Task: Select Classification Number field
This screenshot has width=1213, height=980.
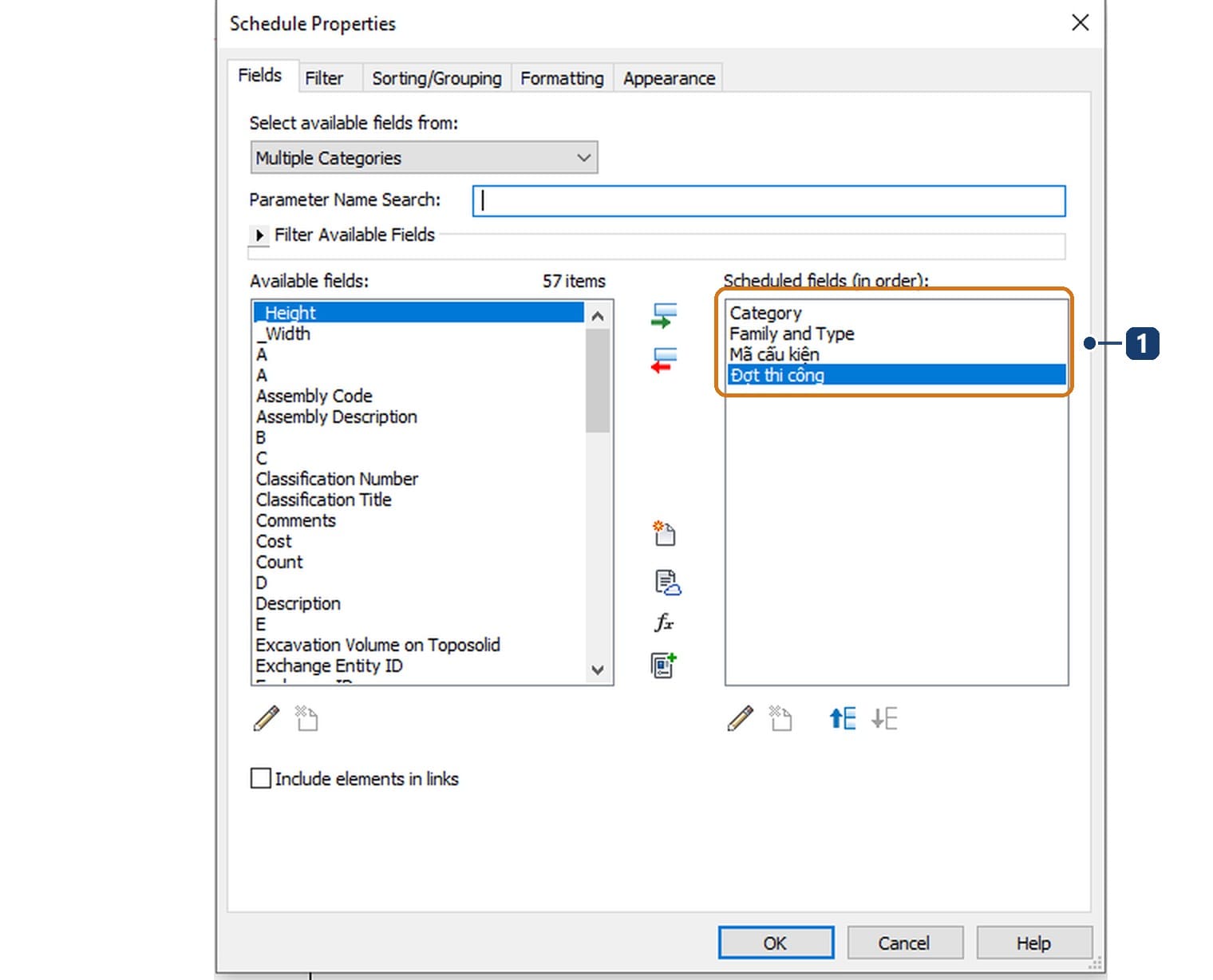Action: pyautogui.click(x=419, y=479)
